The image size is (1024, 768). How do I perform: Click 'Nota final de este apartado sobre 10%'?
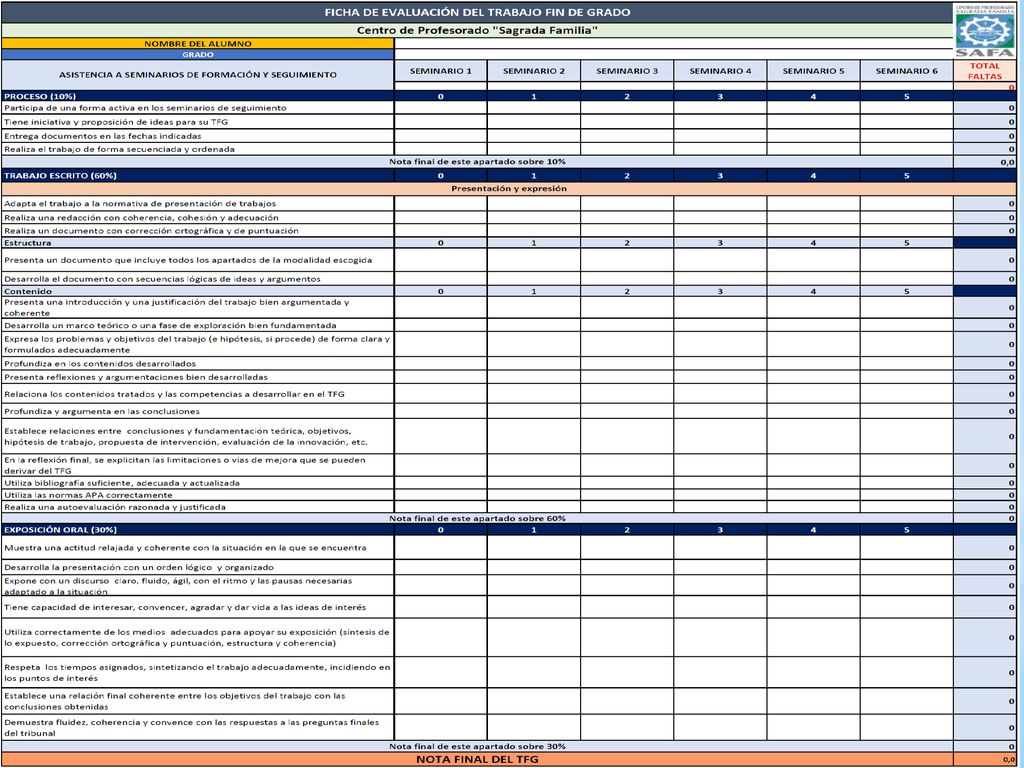coord(477,161)
